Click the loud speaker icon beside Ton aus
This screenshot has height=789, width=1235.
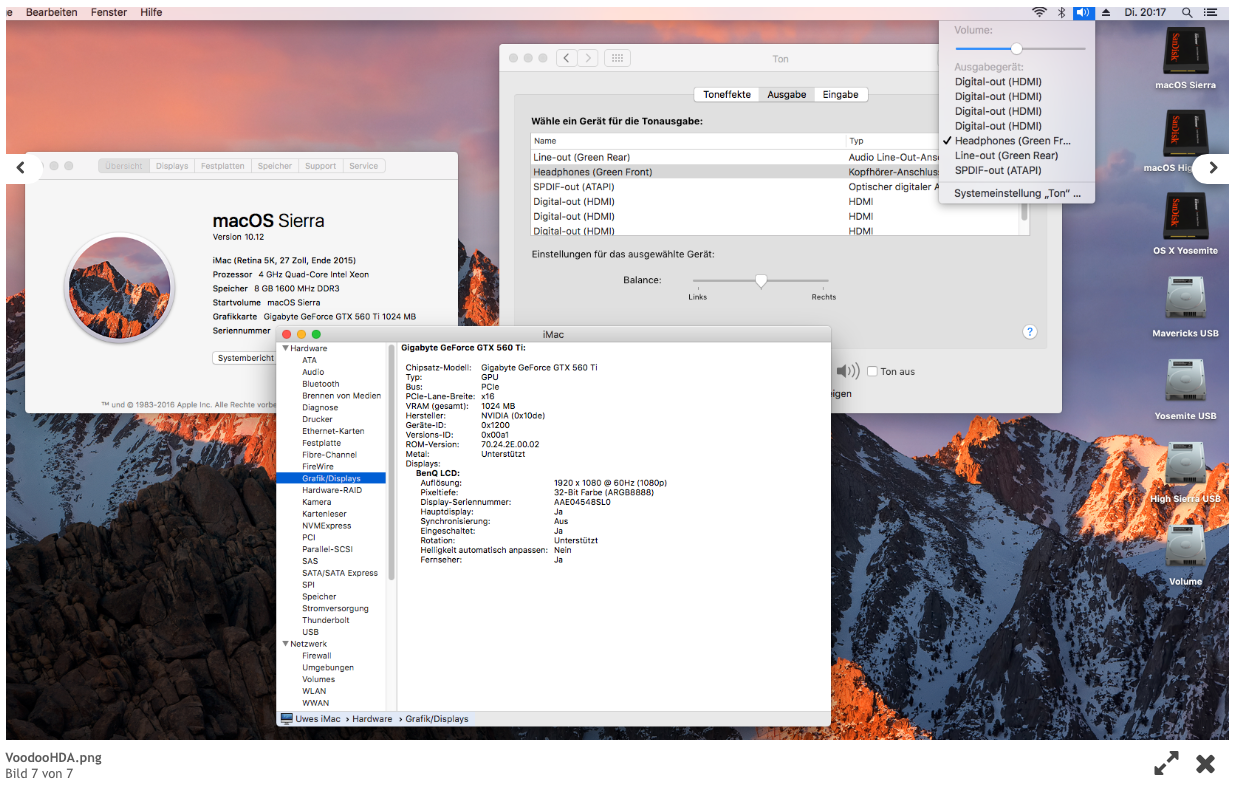coord(848,371)
